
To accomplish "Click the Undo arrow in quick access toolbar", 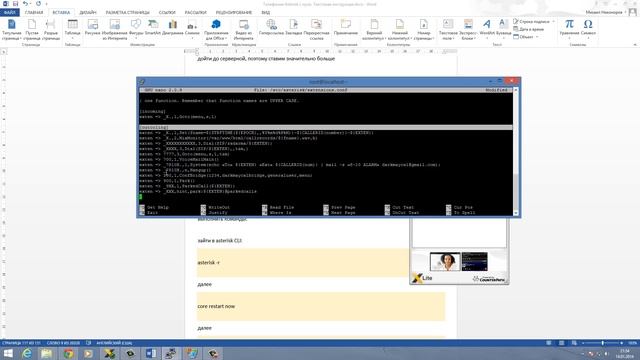I will click(25, 4).
